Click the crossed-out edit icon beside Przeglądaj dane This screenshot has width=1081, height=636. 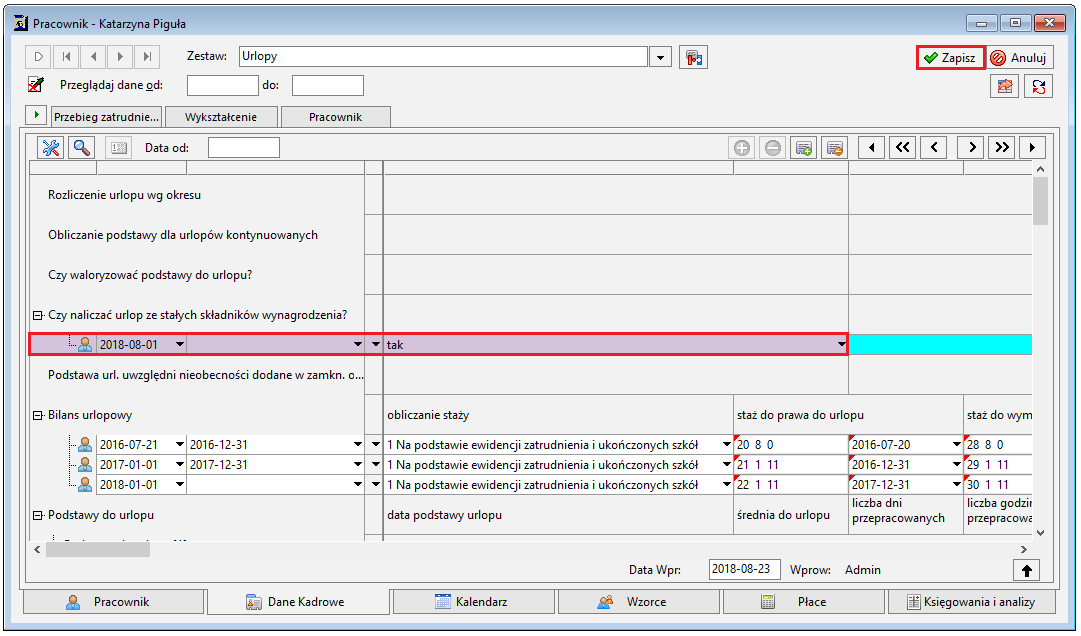point(36,85)
